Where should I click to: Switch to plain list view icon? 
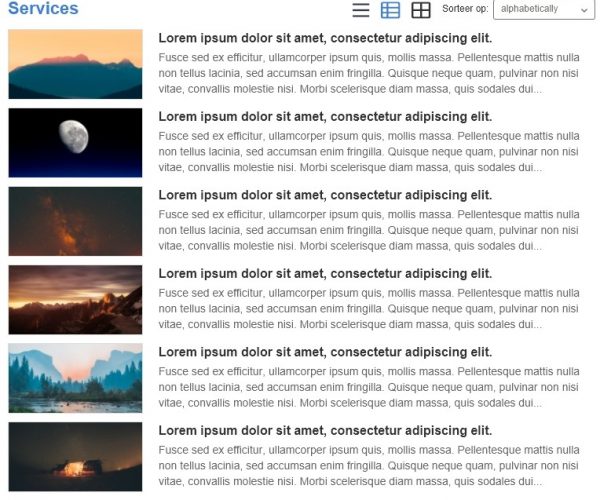pyautogui.click(x=360, y=10)
